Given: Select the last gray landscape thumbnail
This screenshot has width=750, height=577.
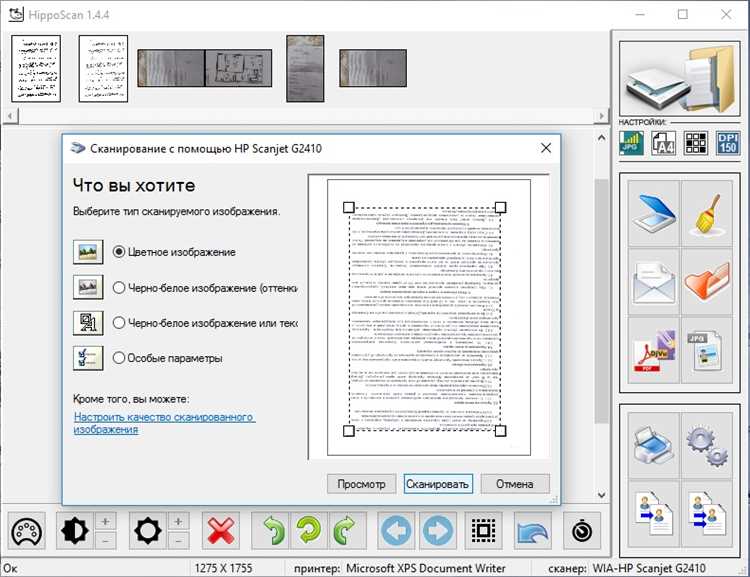Looking at the screenshot, I should pos(373,68).
